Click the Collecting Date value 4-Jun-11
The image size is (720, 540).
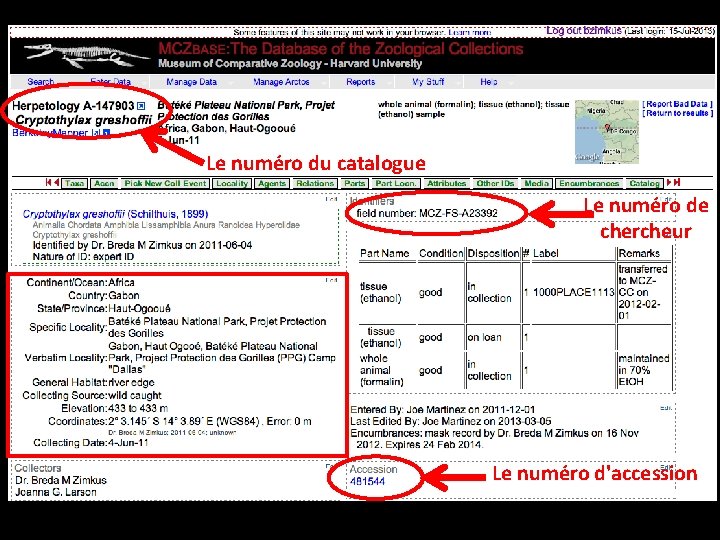click(128, 443)
